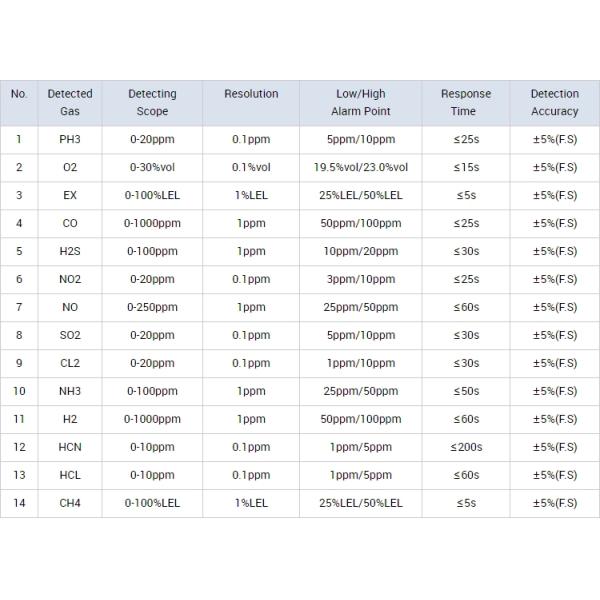The width and height of the screenshot is (600, 600).
Task: Select the O2 gas cell
Action: tap(69, 167)
